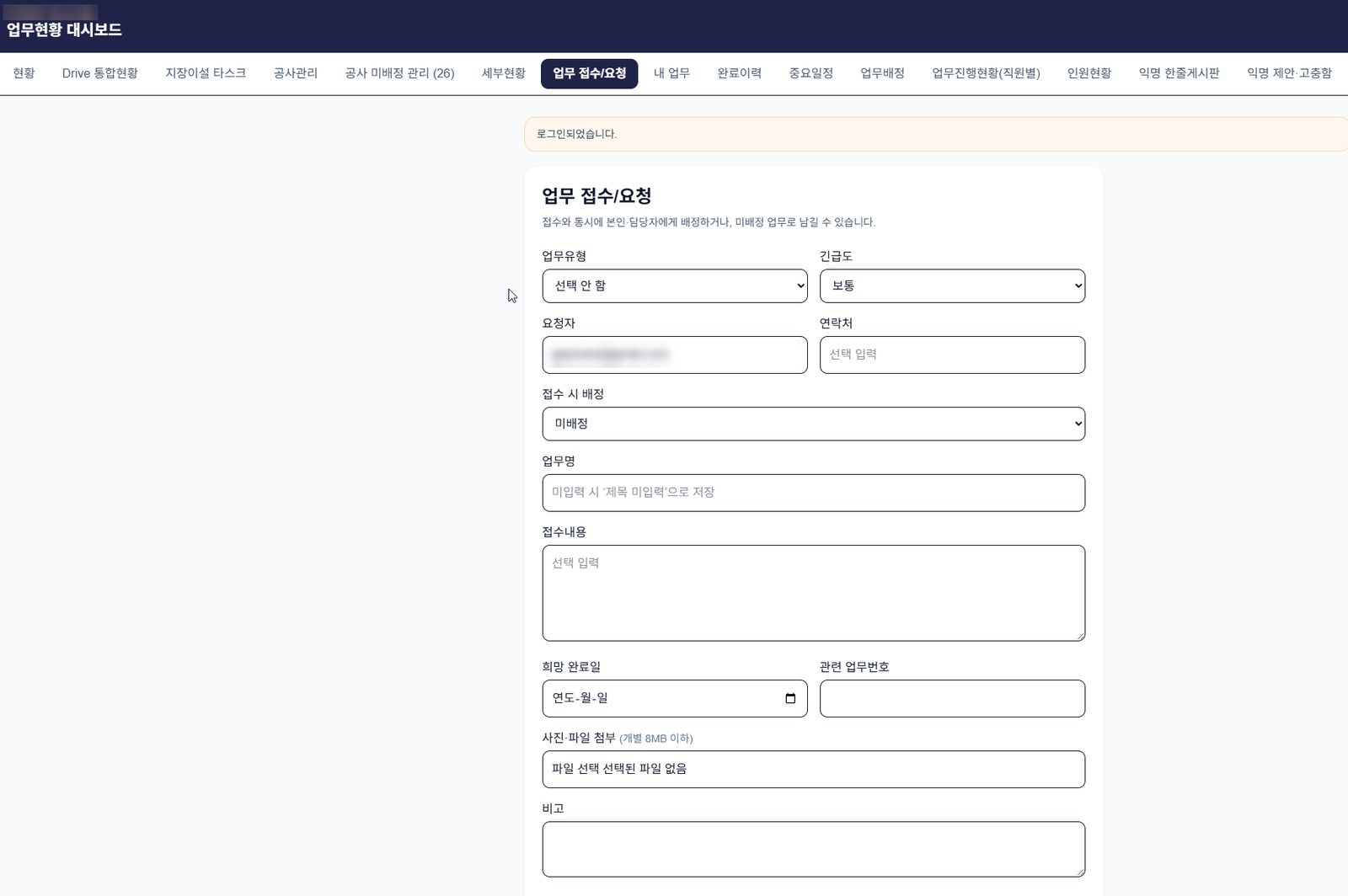This screenshot has width=1348, height=896.
Task: Click inside the 비고 textarea
Action: click(814, 849)
